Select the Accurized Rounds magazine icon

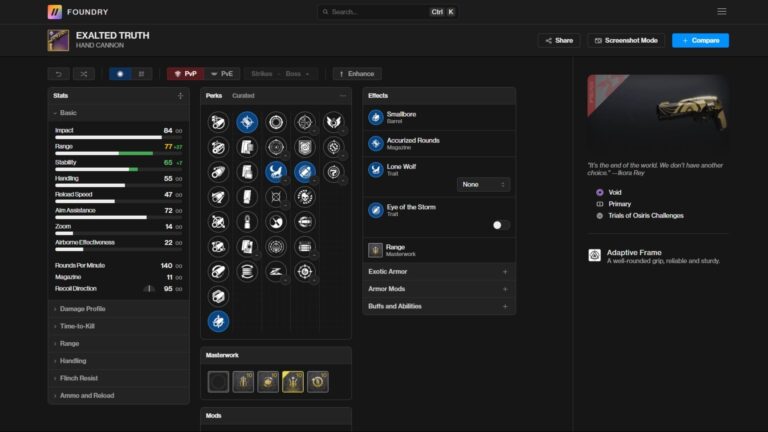point(376,143)
